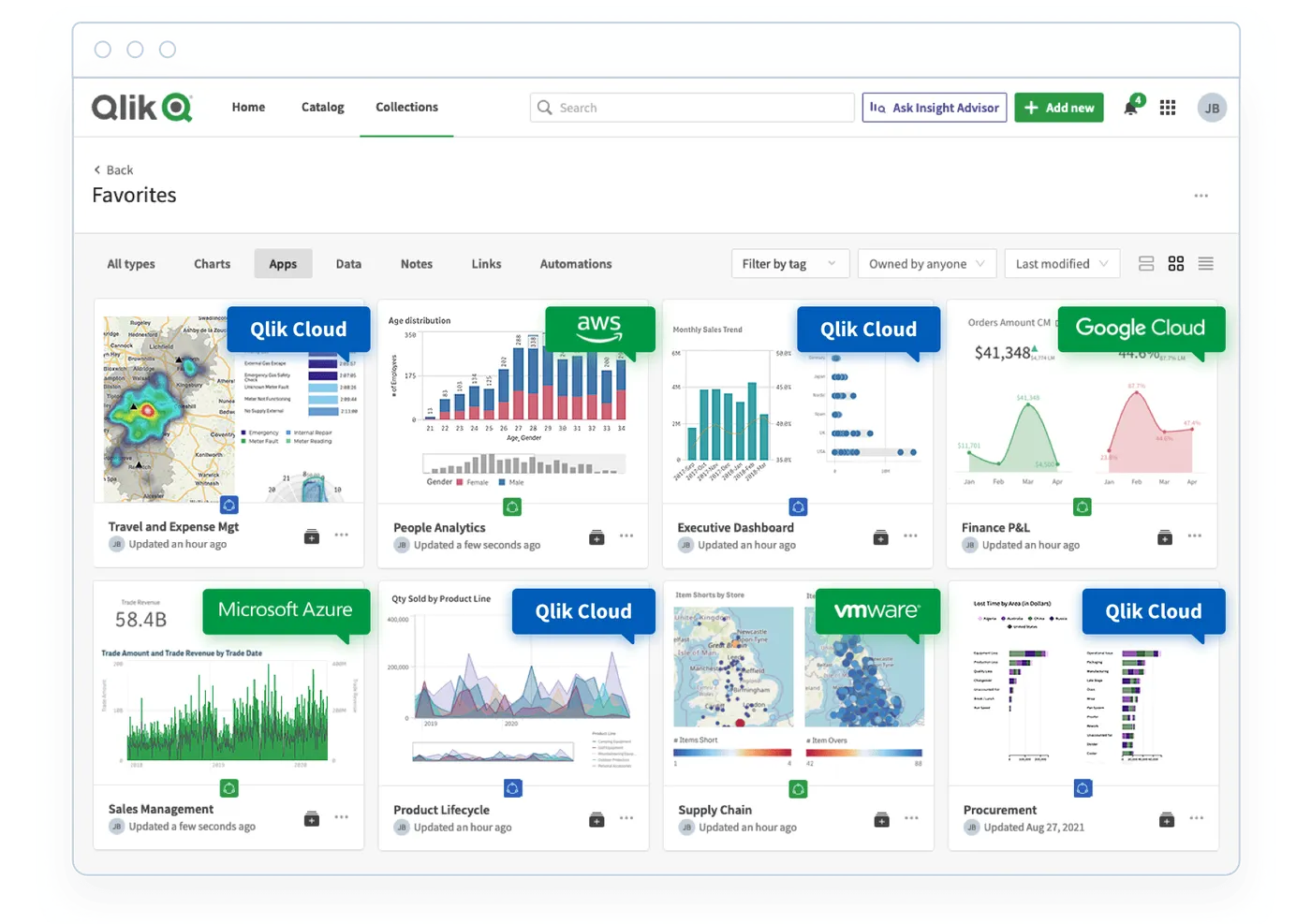Open the Last modified sort dropdown
This screenshot has height=924, width=1311.
coord(1062,264)
